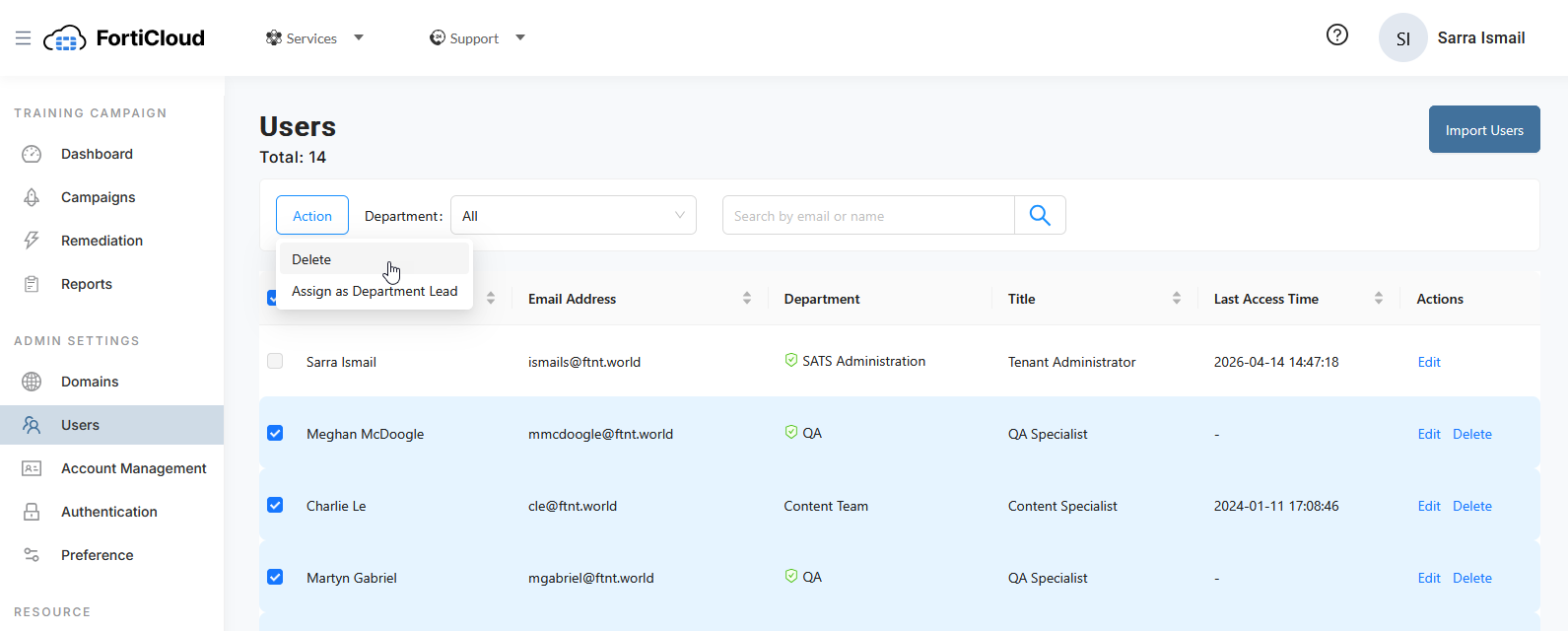Expand the Support dropdown arrow
Screen dimensions: 1568x631
pos(520,37)
